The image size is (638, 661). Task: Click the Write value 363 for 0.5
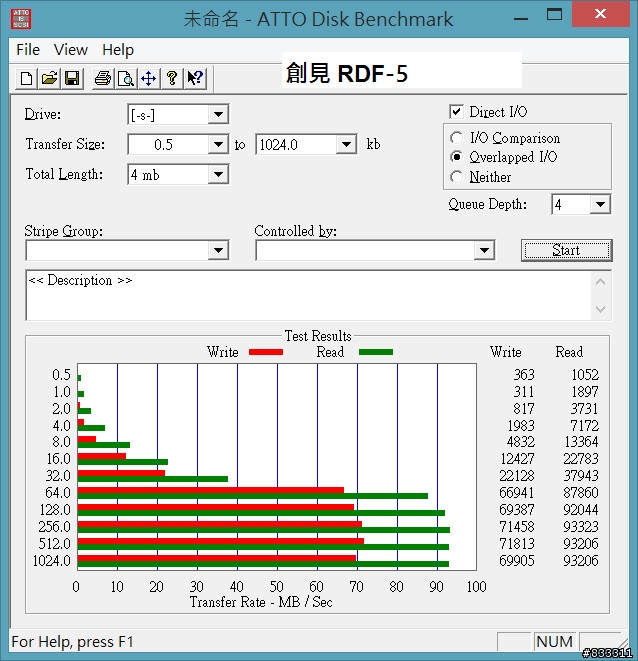[x=524, y=375]
